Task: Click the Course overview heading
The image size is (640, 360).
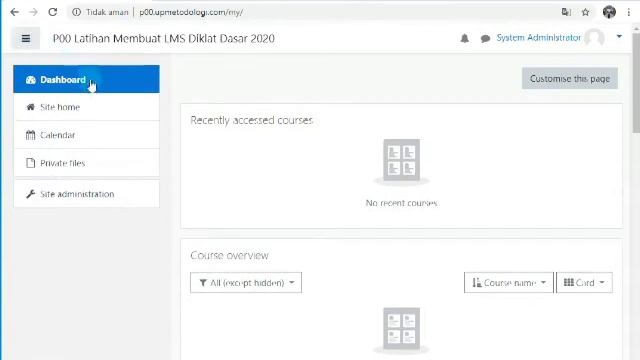Action: pos(229,256)
